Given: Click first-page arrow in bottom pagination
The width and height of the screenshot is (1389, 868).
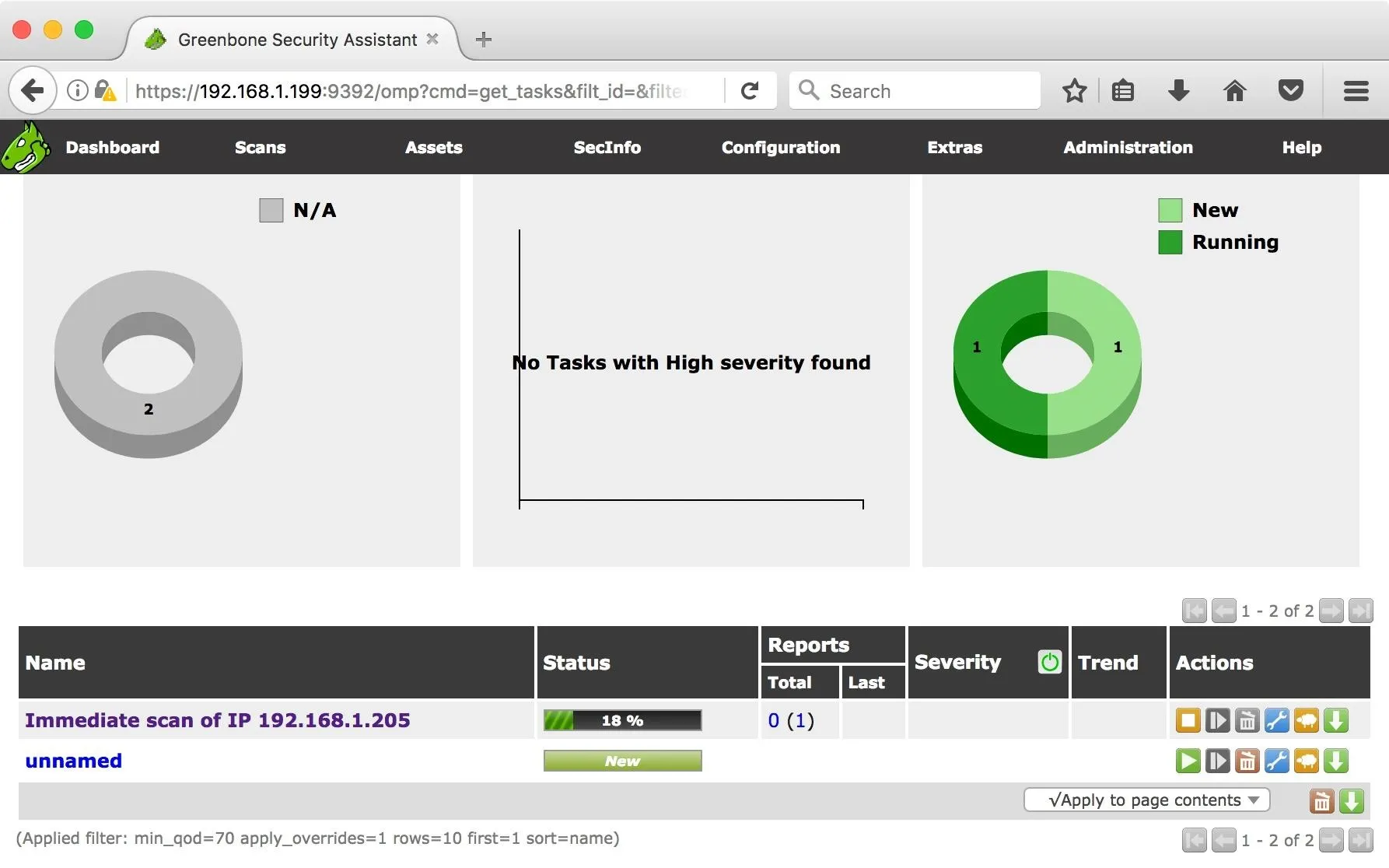Looking at the screenshot, I should coord(1194,840).
